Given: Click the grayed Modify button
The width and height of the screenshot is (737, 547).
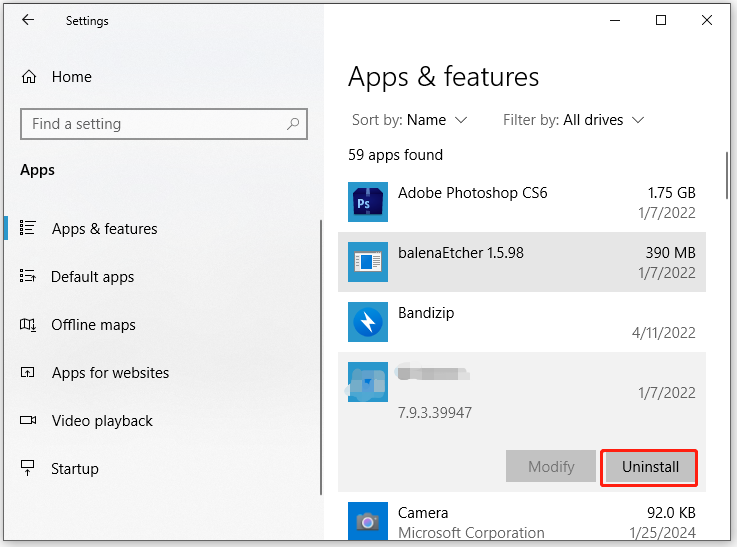Looking at the screenshot, I should 551,467.
